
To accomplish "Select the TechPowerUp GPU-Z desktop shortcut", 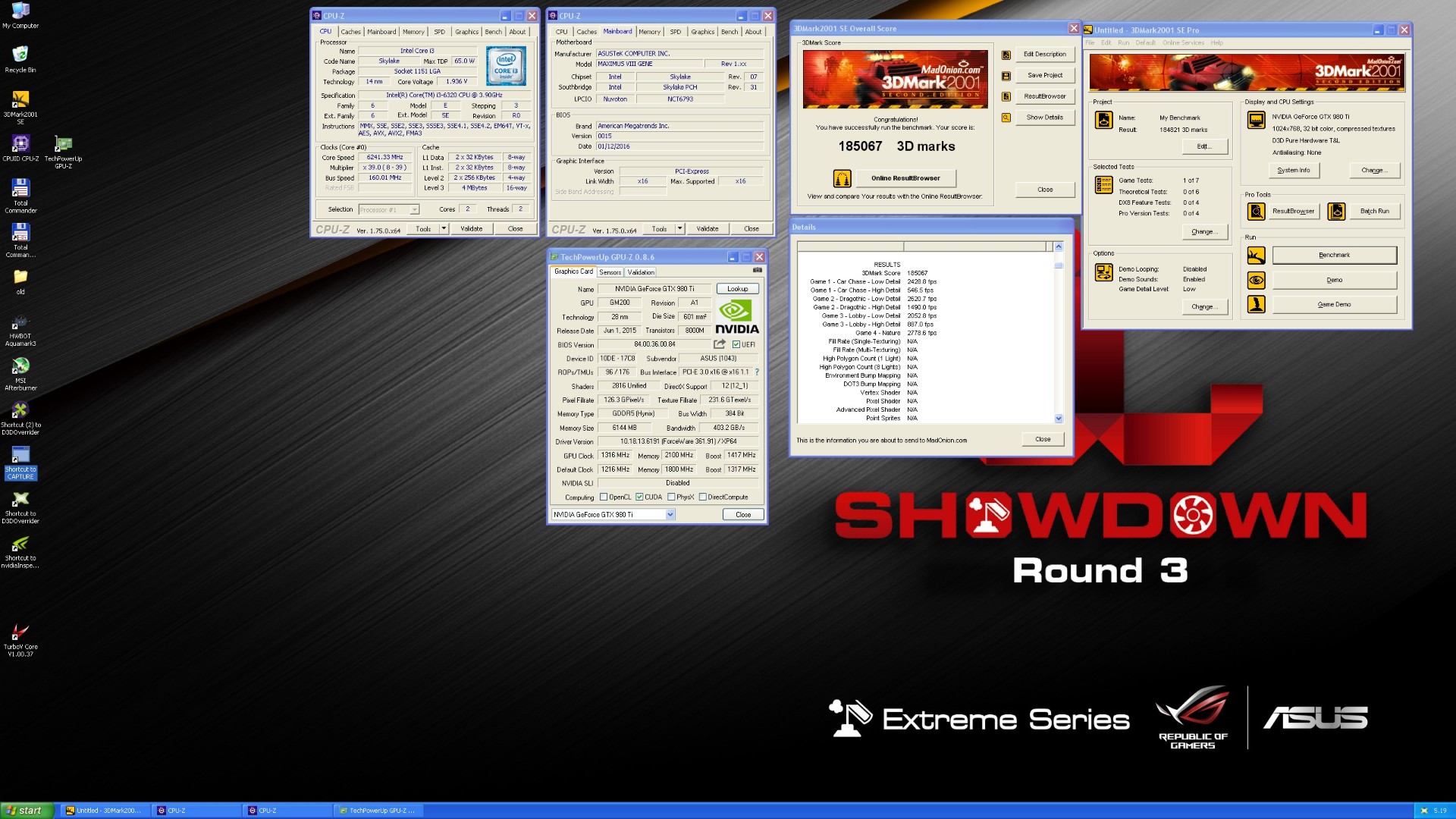I will point(63,151).
